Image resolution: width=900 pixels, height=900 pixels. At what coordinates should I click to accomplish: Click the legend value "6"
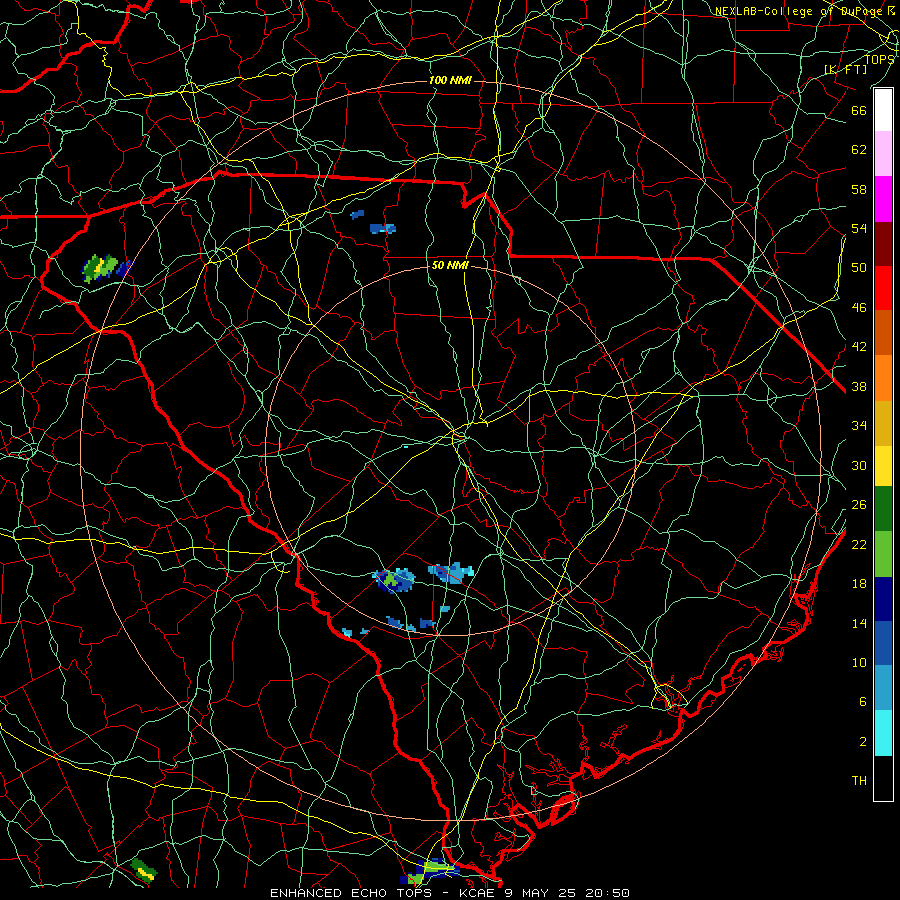point(863,702)
